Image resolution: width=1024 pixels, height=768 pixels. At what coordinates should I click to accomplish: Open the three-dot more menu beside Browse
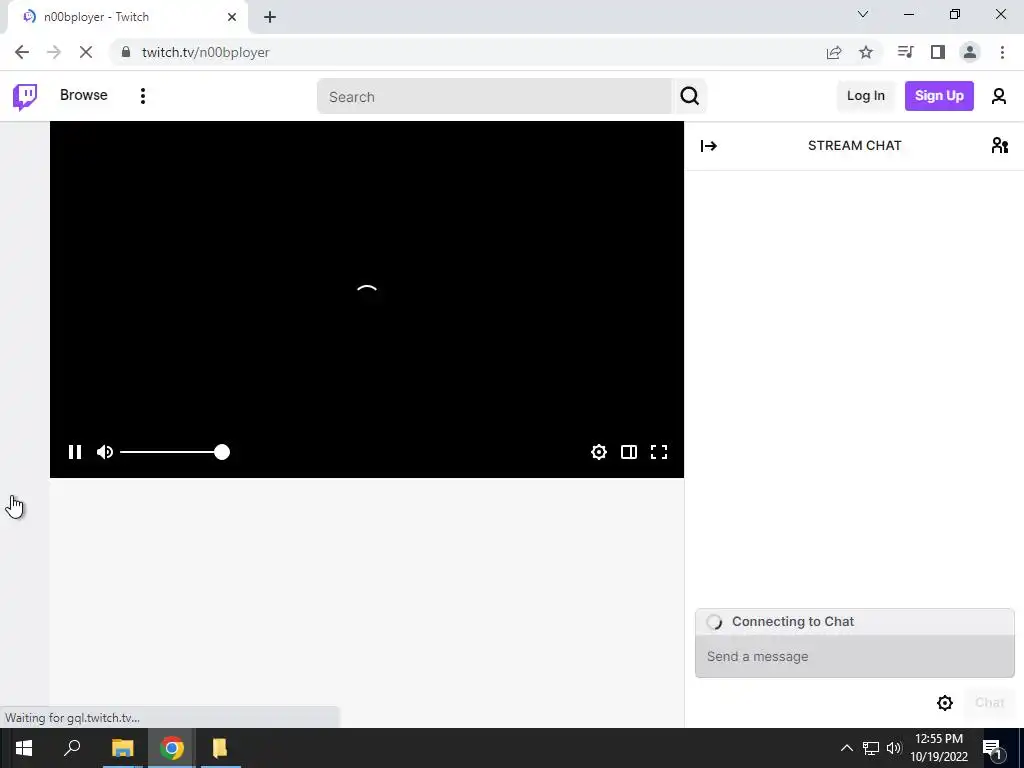[142, 96]
